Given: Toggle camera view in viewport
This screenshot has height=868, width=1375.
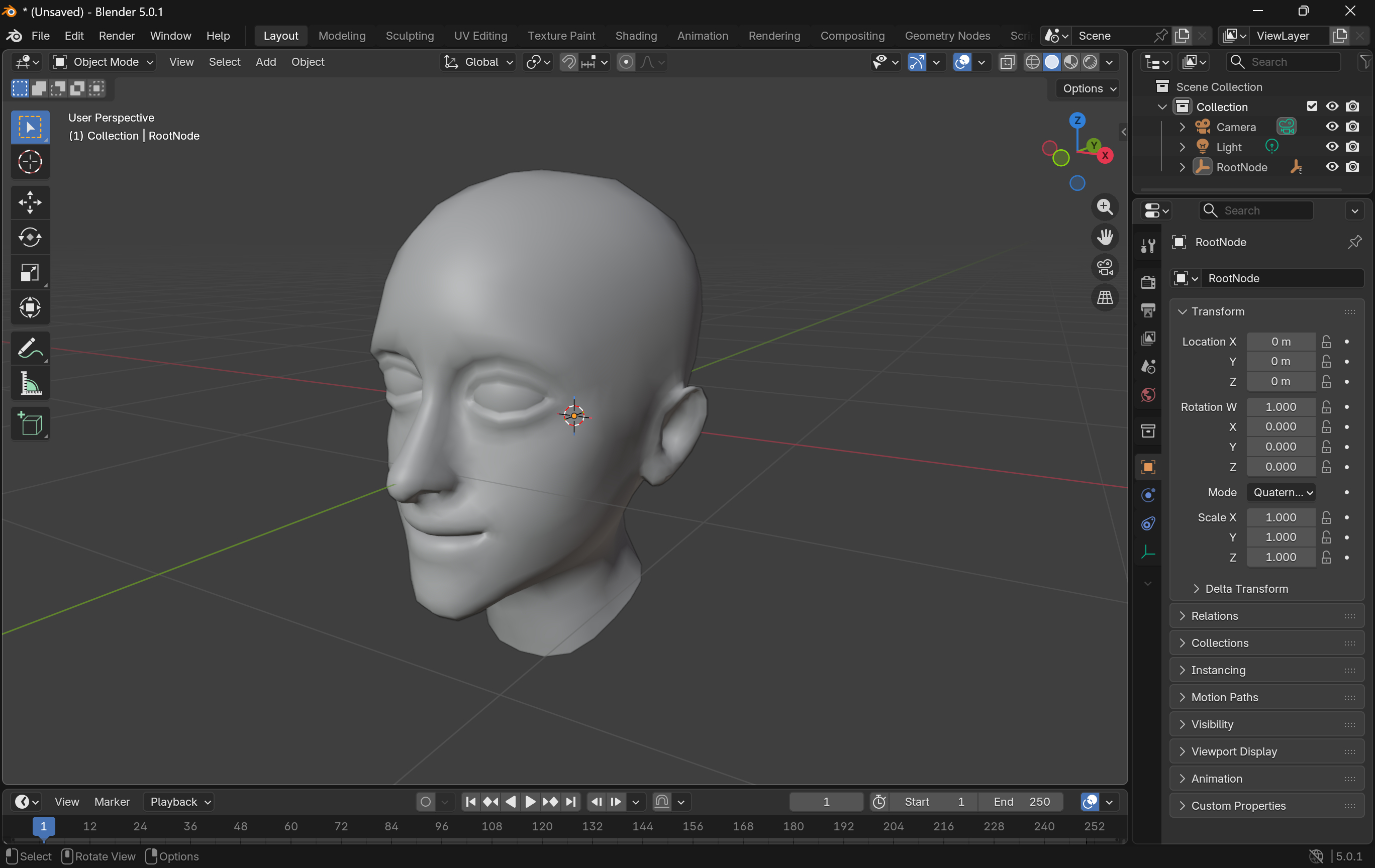Looking at the screenshot, I should [1105, 267].
